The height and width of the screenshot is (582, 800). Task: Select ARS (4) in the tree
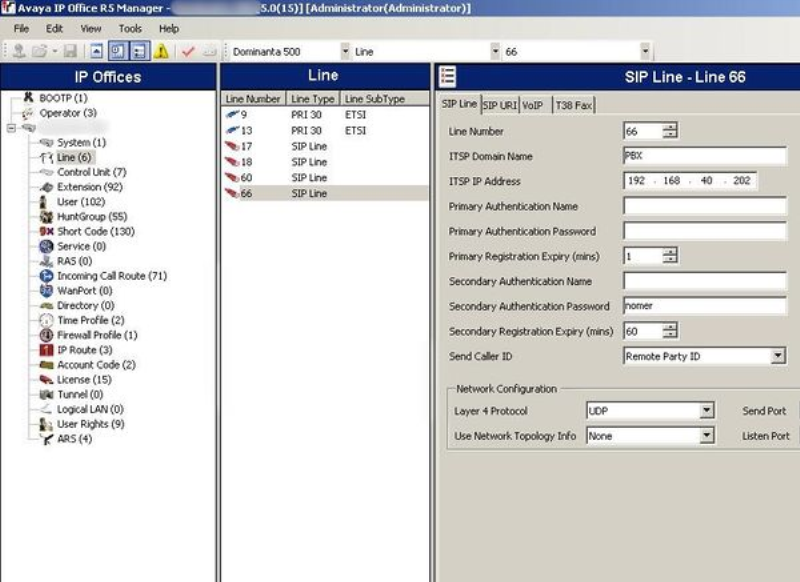(74, 439)
